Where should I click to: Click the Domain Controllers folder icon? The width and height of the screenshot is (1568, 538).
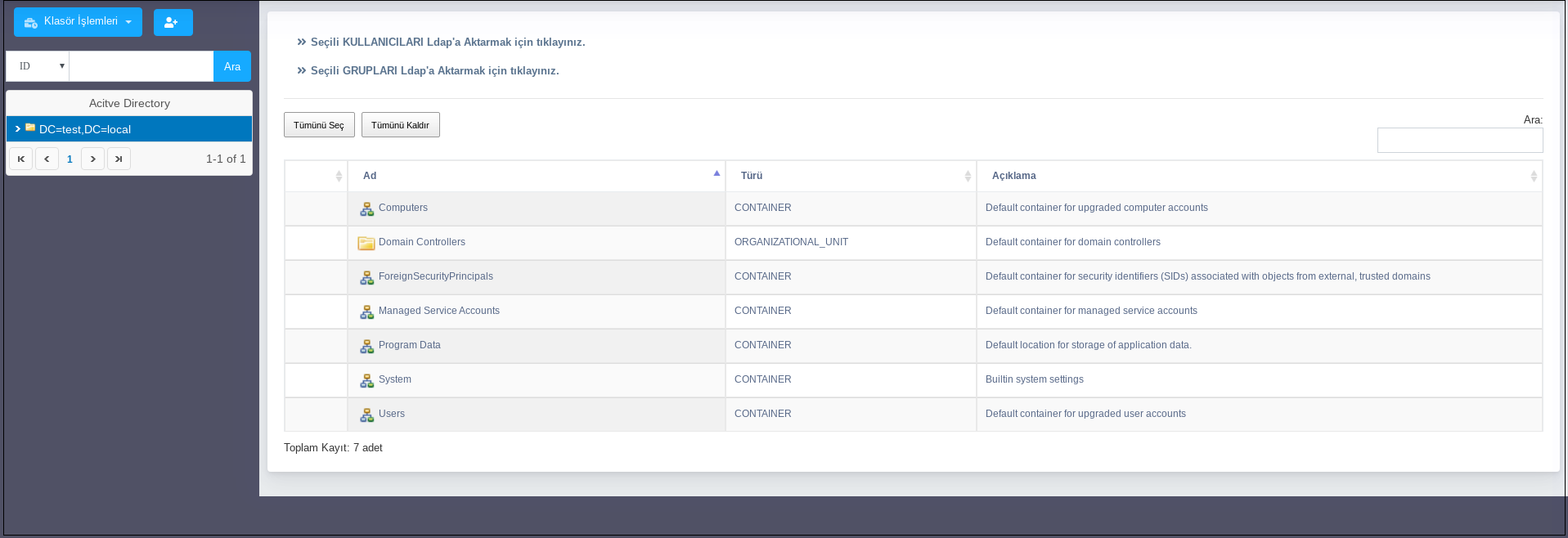point(366,243)
